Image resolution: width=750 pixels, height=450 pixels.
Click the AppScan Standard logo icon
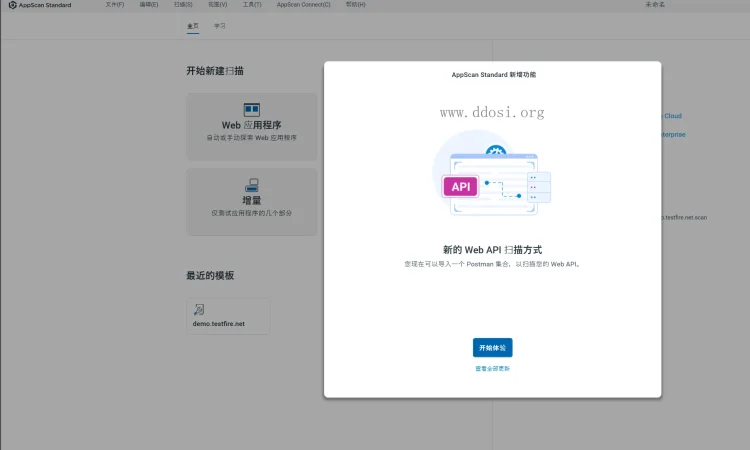12,5
